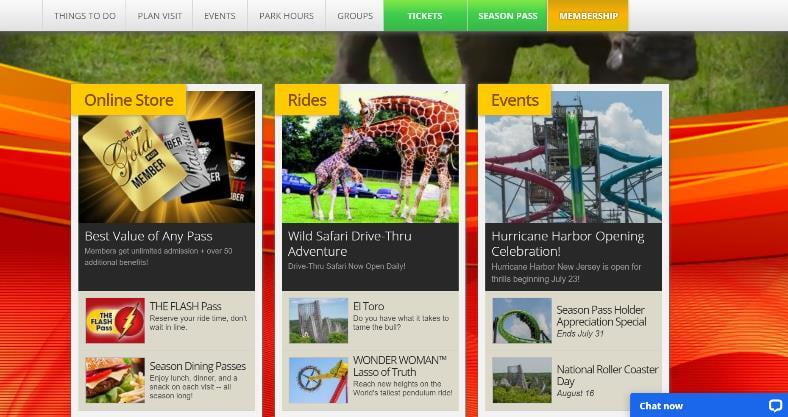Click the Season Dining burger thumbnail
This screenshot has height=417, width=788.
[115, 380]
